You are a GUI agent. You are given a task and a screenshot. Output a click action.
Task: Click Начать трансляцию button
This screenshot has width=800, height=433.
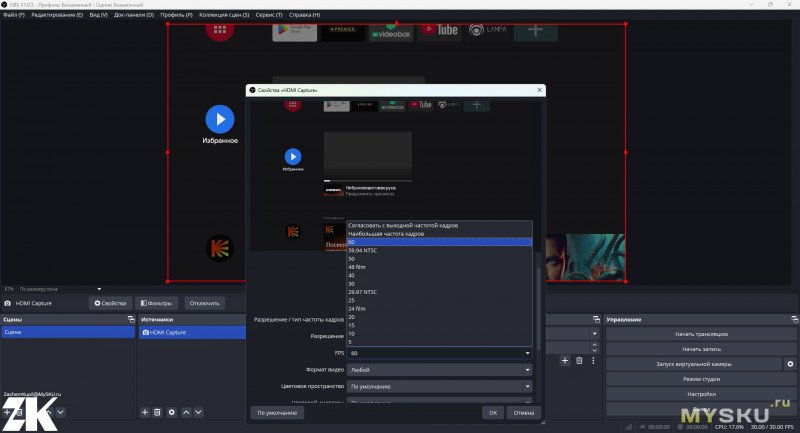pos(701,334)
